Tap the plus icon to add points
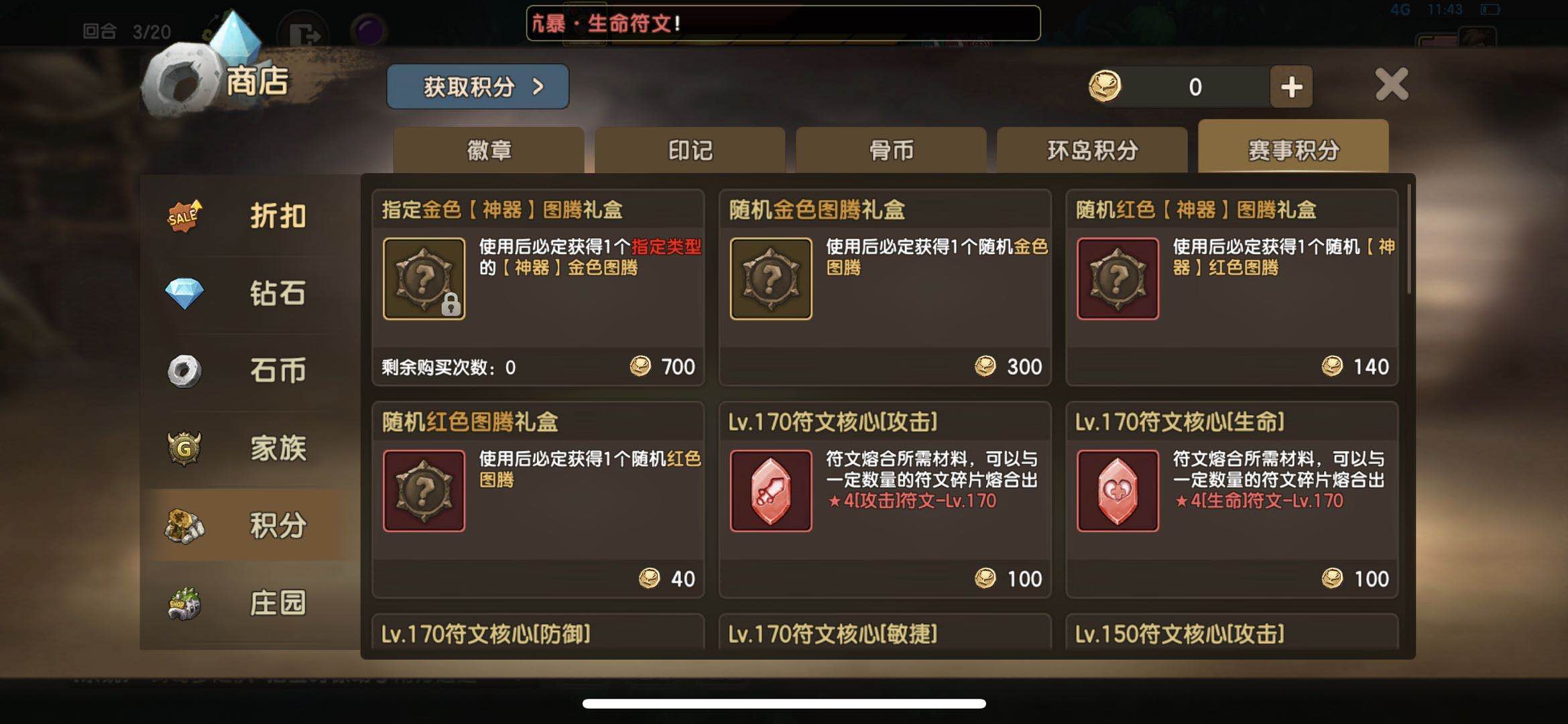The width and height of the screenshot is (1568, 724). tap(1291, 87)
